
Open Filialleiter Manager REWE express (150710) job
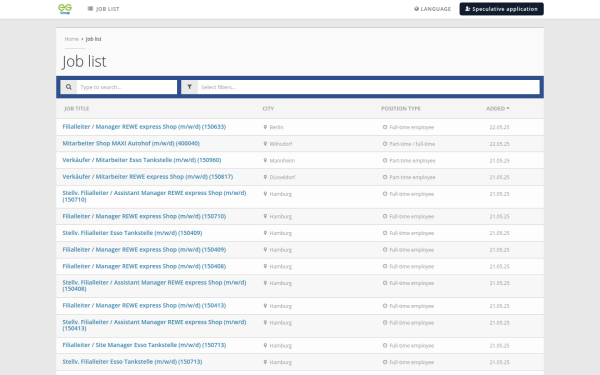(x=144, y=216)
